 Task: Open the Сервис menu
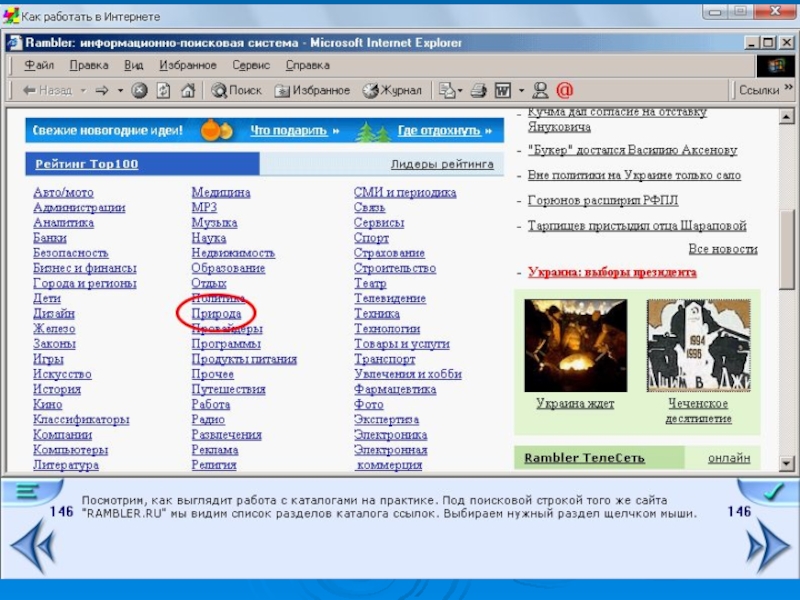(x=250, y=65)
